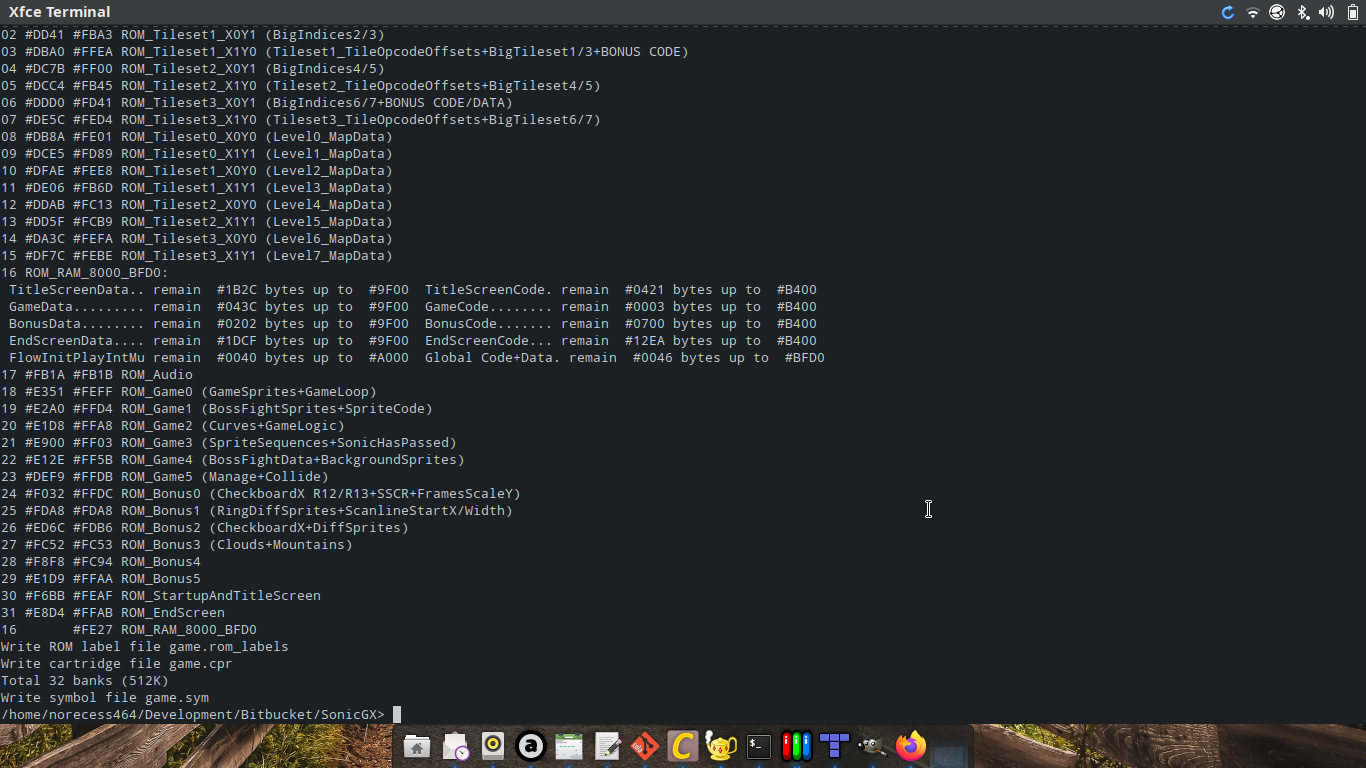Click 'Write ROM label file game.rom_labels' line
1366x768 pixels.
pos(145,646)
